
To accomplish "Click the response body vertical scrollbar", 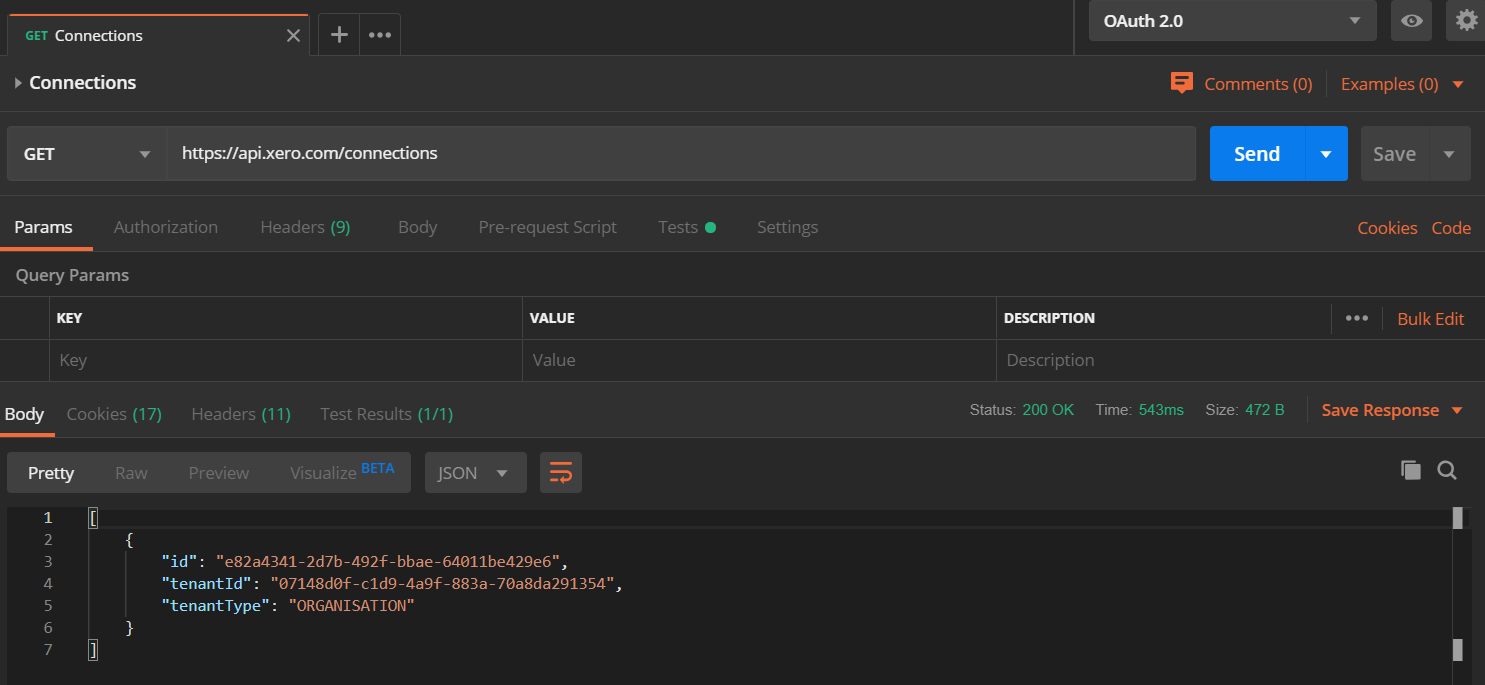I will pyautogui.click(x=1458, y=584).
